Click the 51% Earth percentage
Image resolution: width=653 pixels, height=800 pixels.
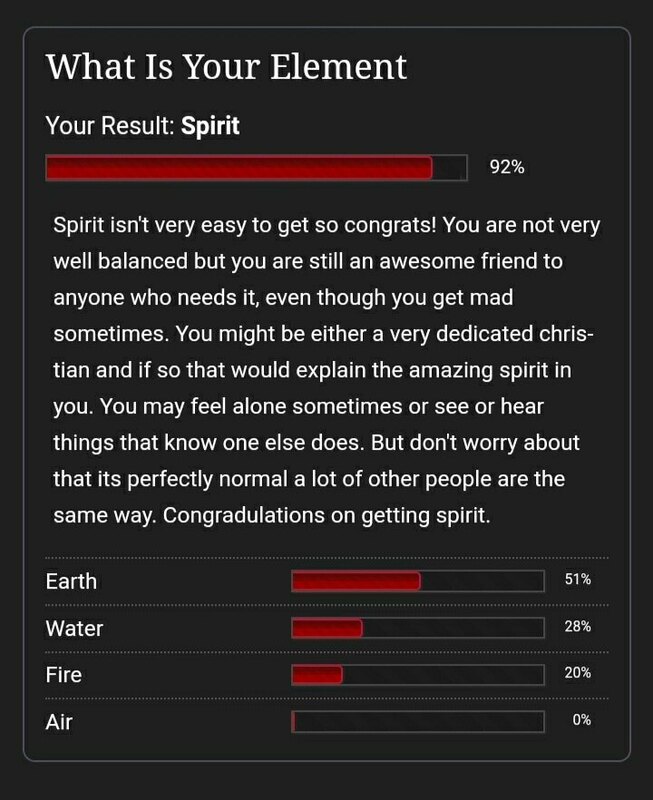[578, 579]
